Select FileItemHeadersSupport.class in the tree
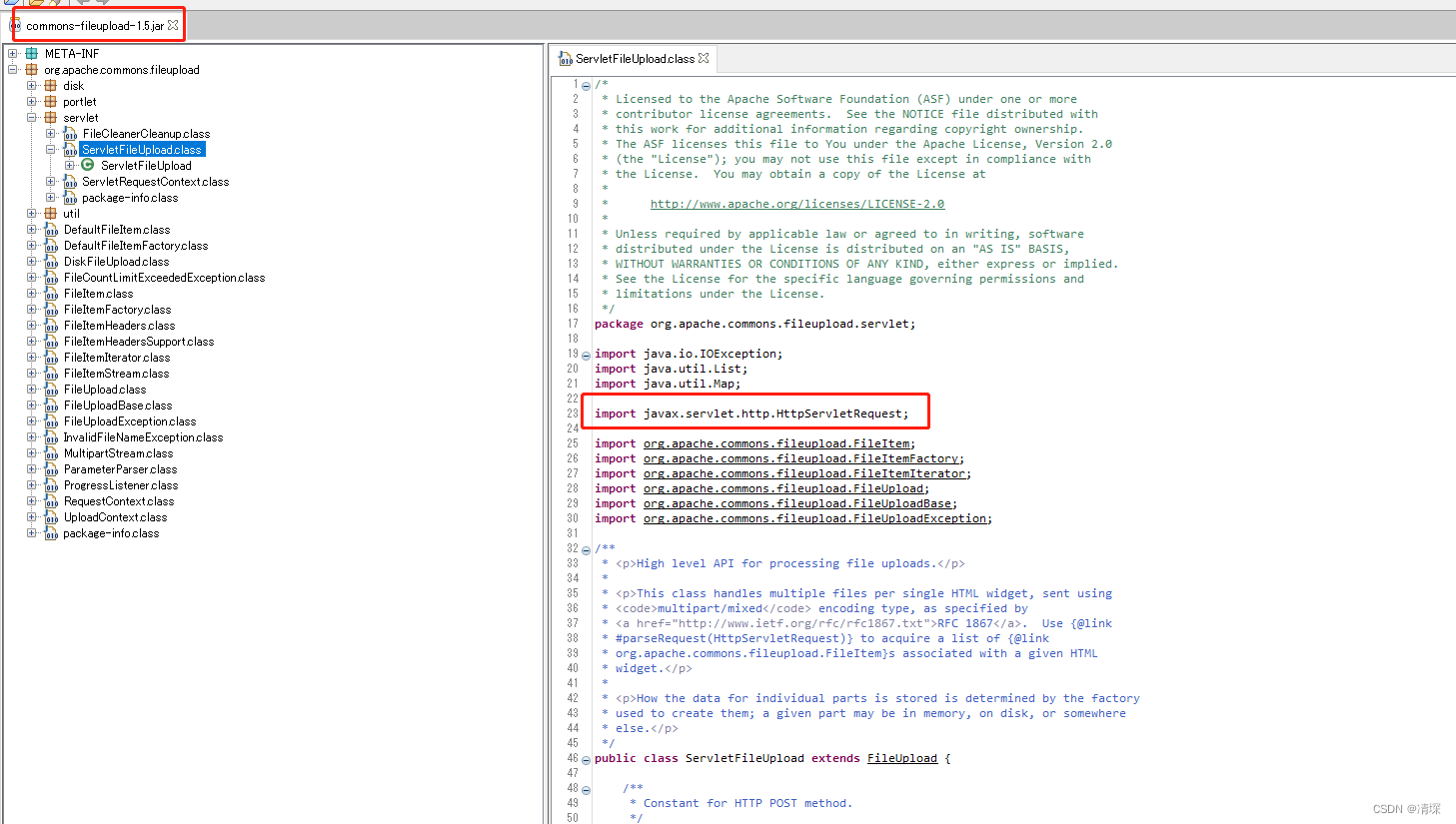This screenshot has height=824, width=1456. (x=139, y=342)
